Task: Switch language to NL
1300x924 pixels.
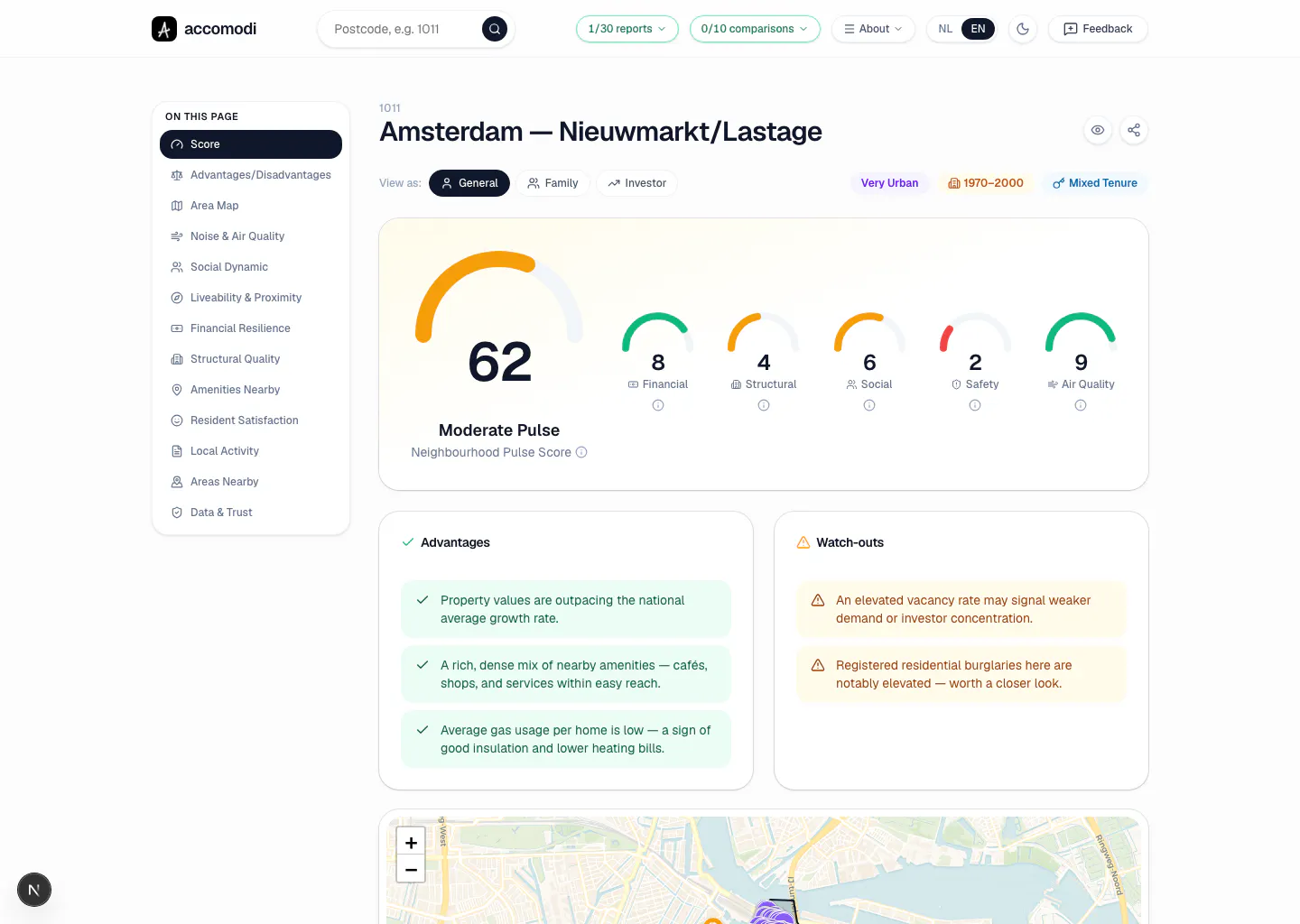Action: pos(945,29)
